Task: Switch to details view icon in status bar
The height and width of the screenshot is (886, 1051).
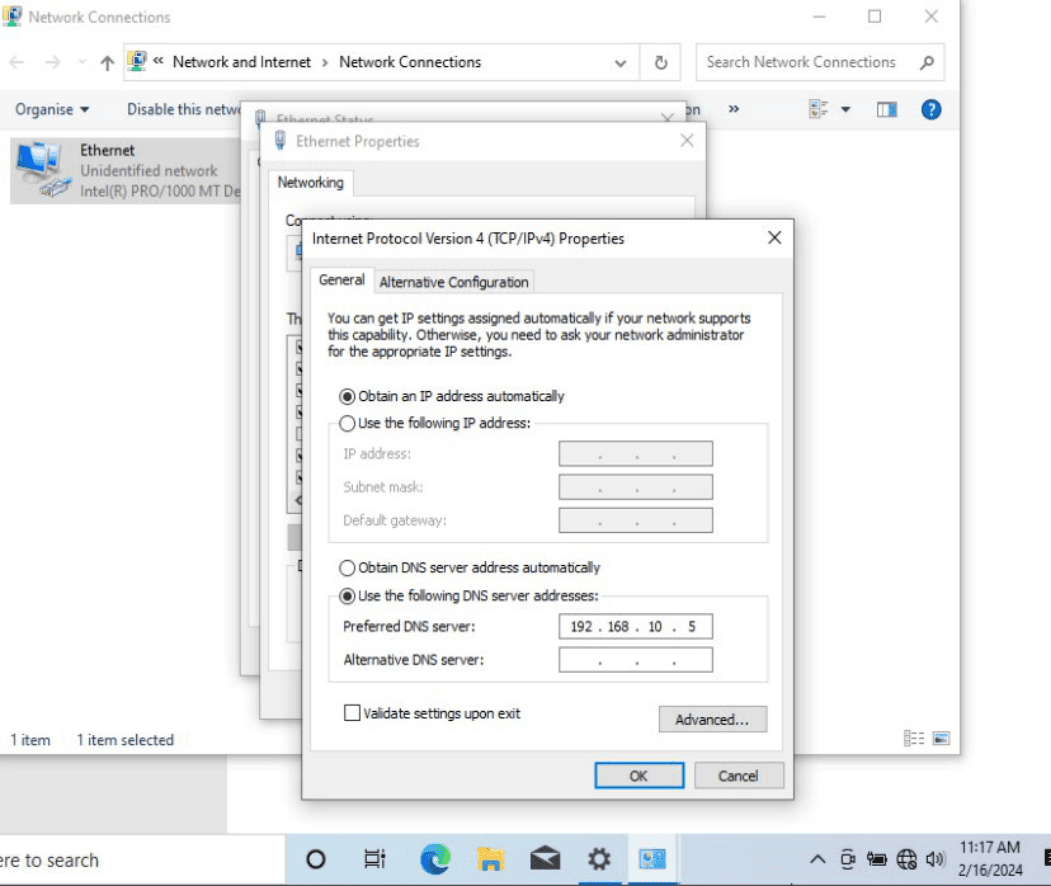Action: (914, 739)
